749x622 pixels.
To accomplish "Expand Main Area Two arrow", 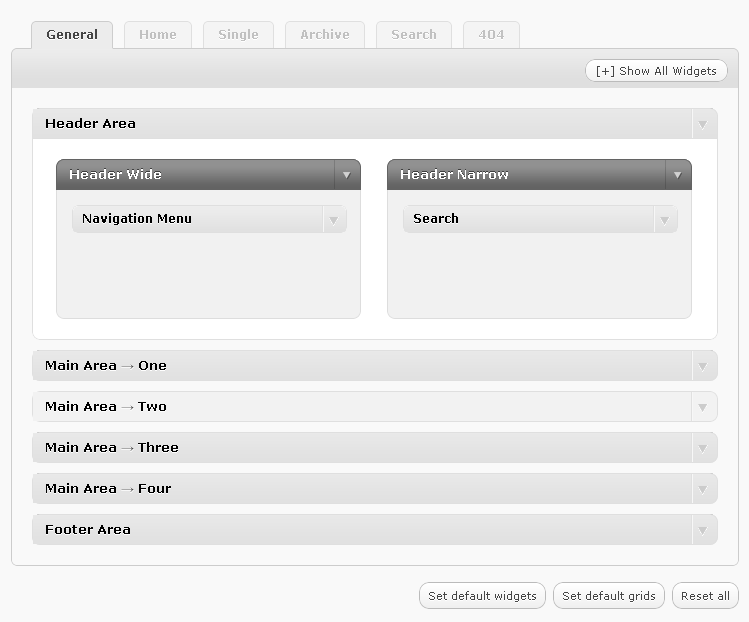I will (x=703, y=407).
